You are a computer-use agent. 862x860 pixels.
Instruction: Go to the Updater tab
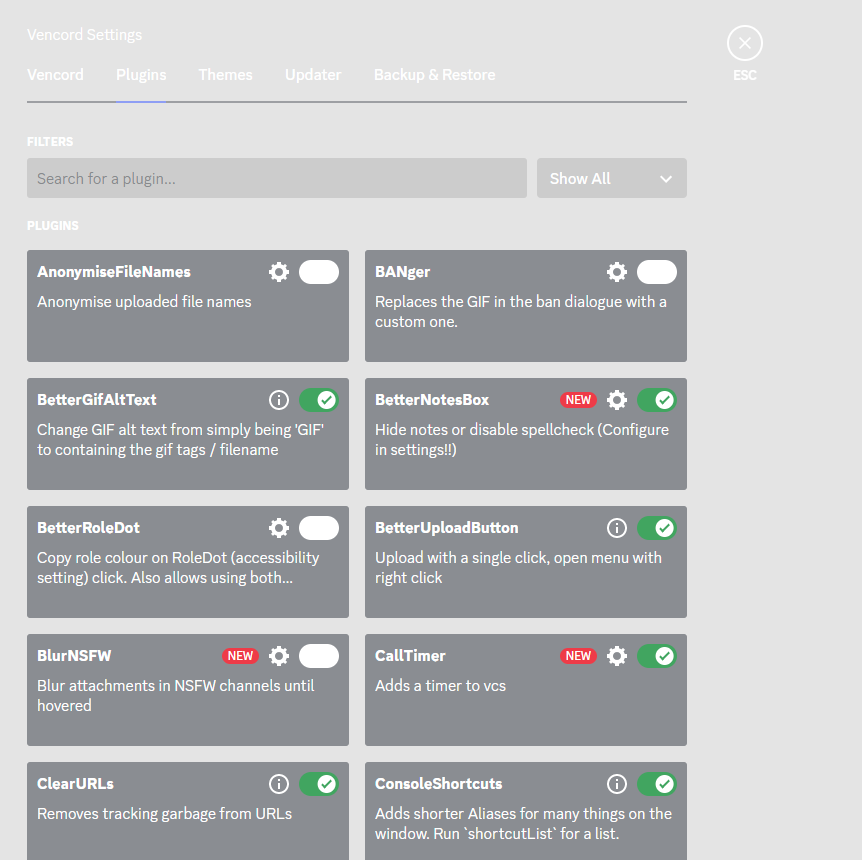(313, 75)
